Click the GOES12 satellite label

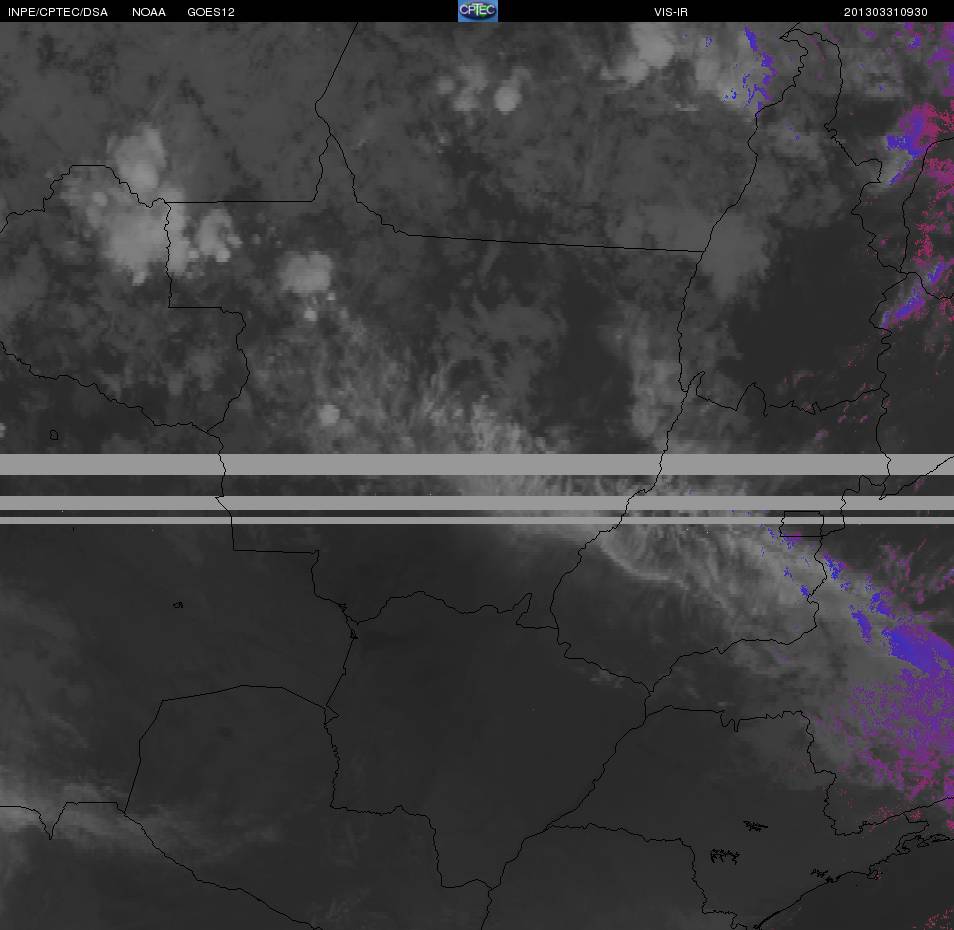click(x=211, y=12)
